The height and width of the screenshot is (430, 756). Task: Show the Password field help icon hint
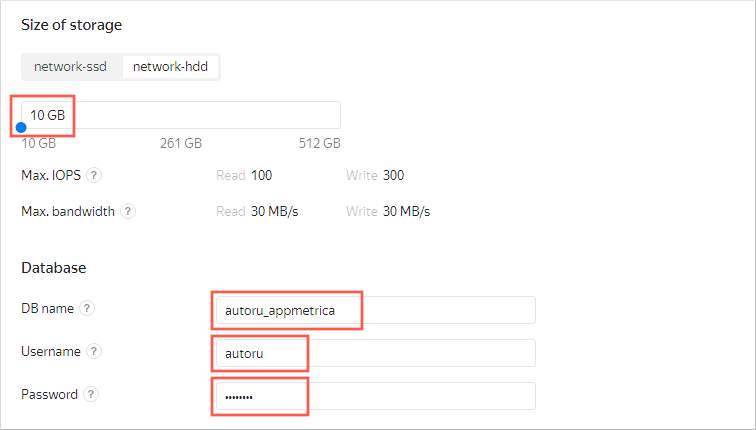91,395
